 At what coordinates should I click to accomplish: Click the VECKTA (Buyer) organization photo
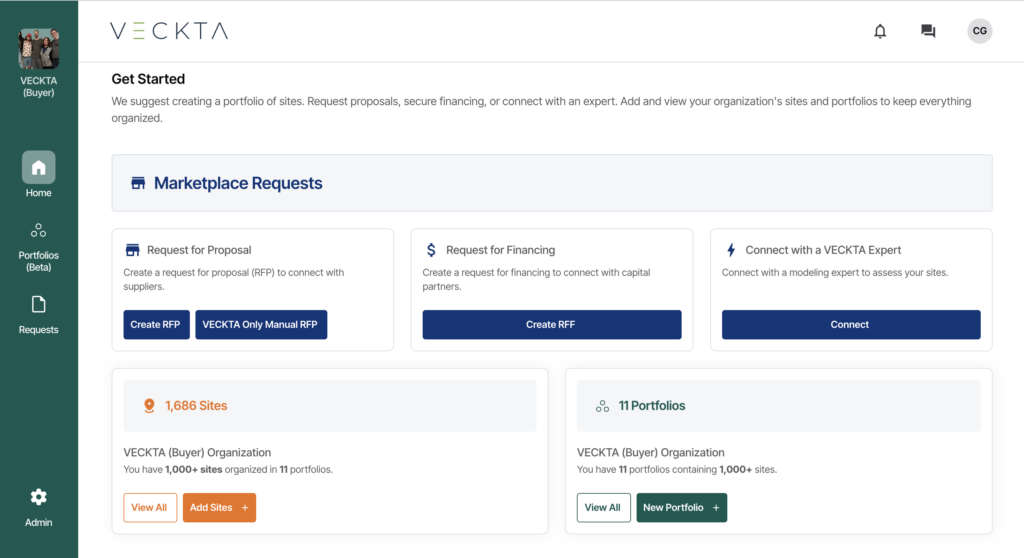[x=39, y=49]
